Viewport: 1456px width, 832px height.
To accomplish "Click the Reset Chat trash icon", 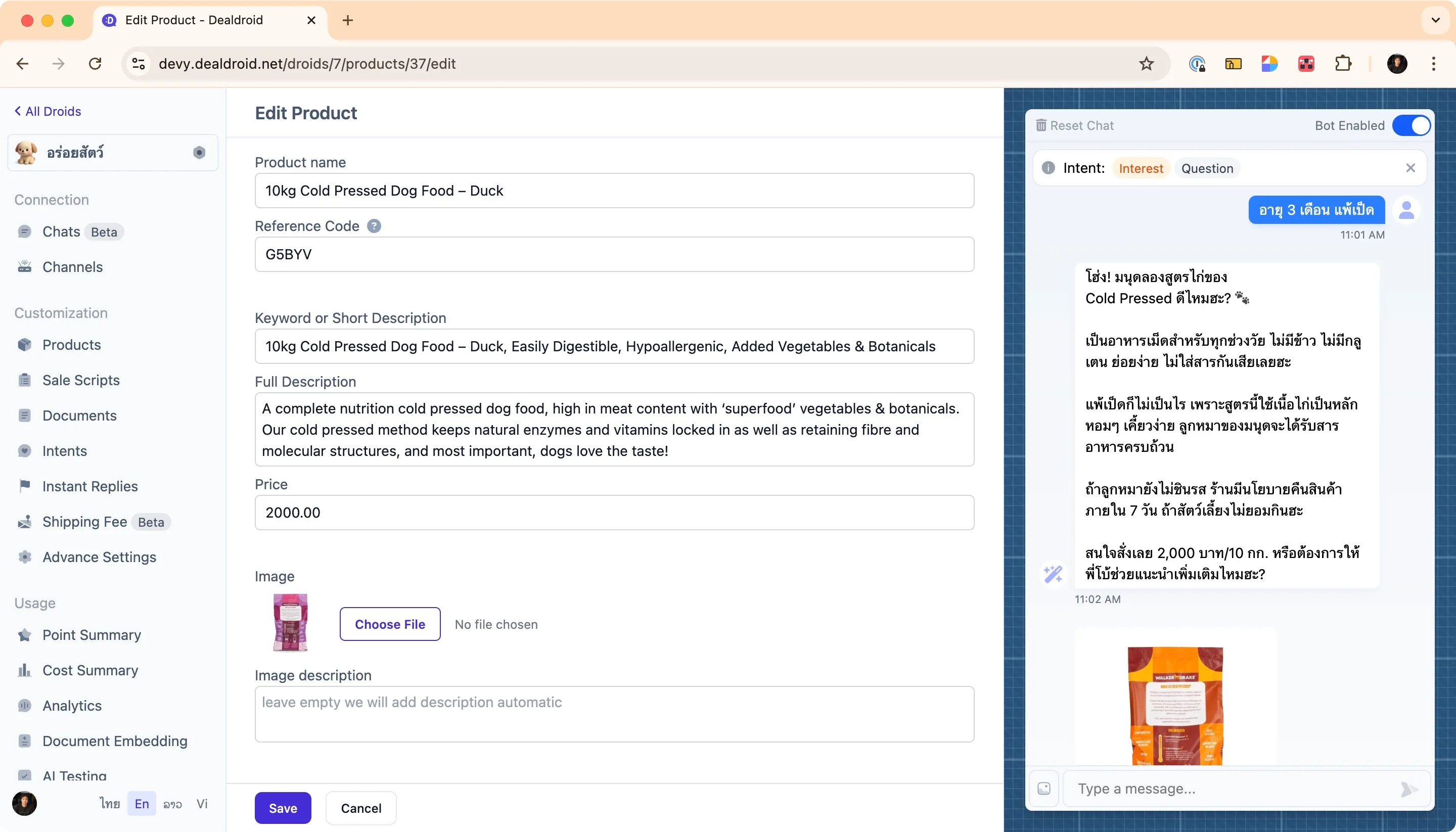I will click(x=1041, y=125).
